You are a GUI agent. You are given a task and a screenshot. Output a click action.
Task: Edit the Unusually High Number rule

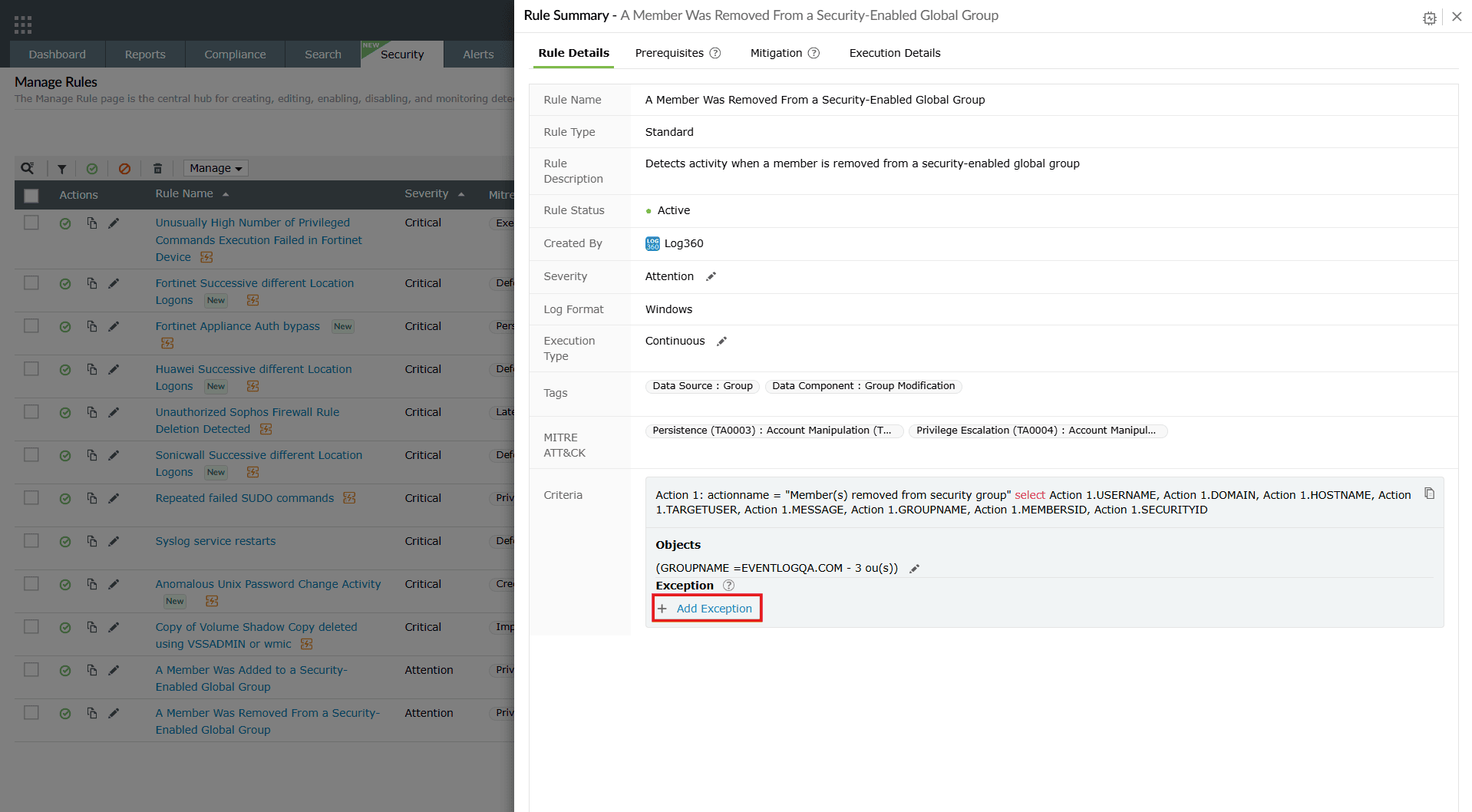[114, 223]
